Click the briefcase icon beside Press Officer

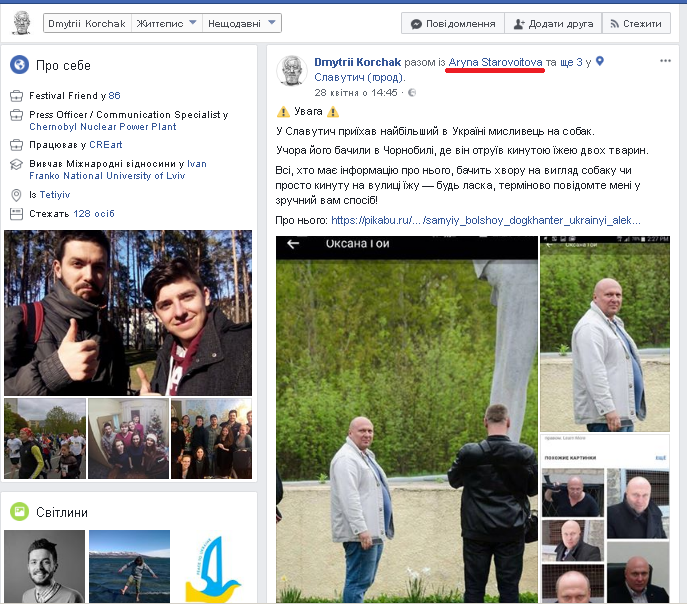pos(16,115)
